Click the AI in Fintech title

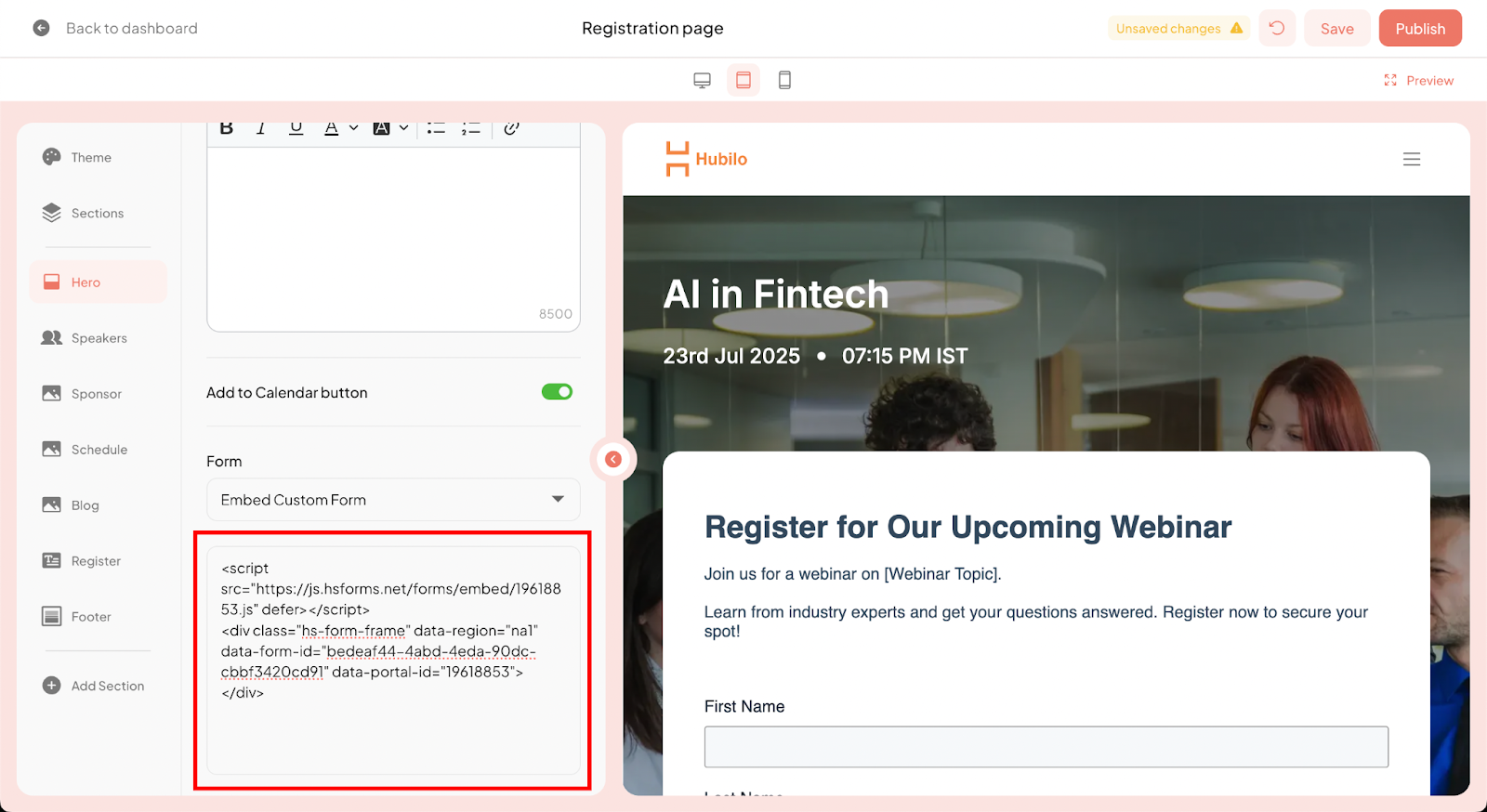[776, 295]
